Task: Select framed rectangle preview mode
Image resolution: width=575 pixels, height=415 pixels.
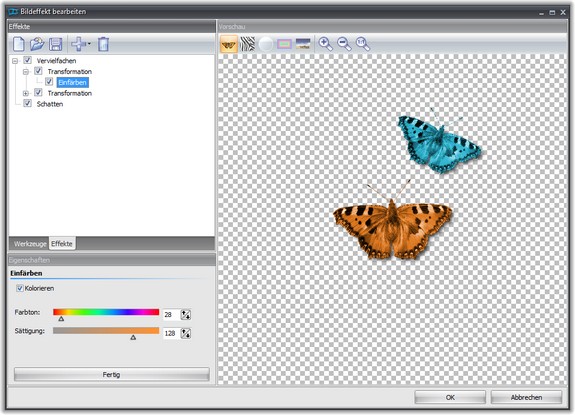Action: pos(284,44)
